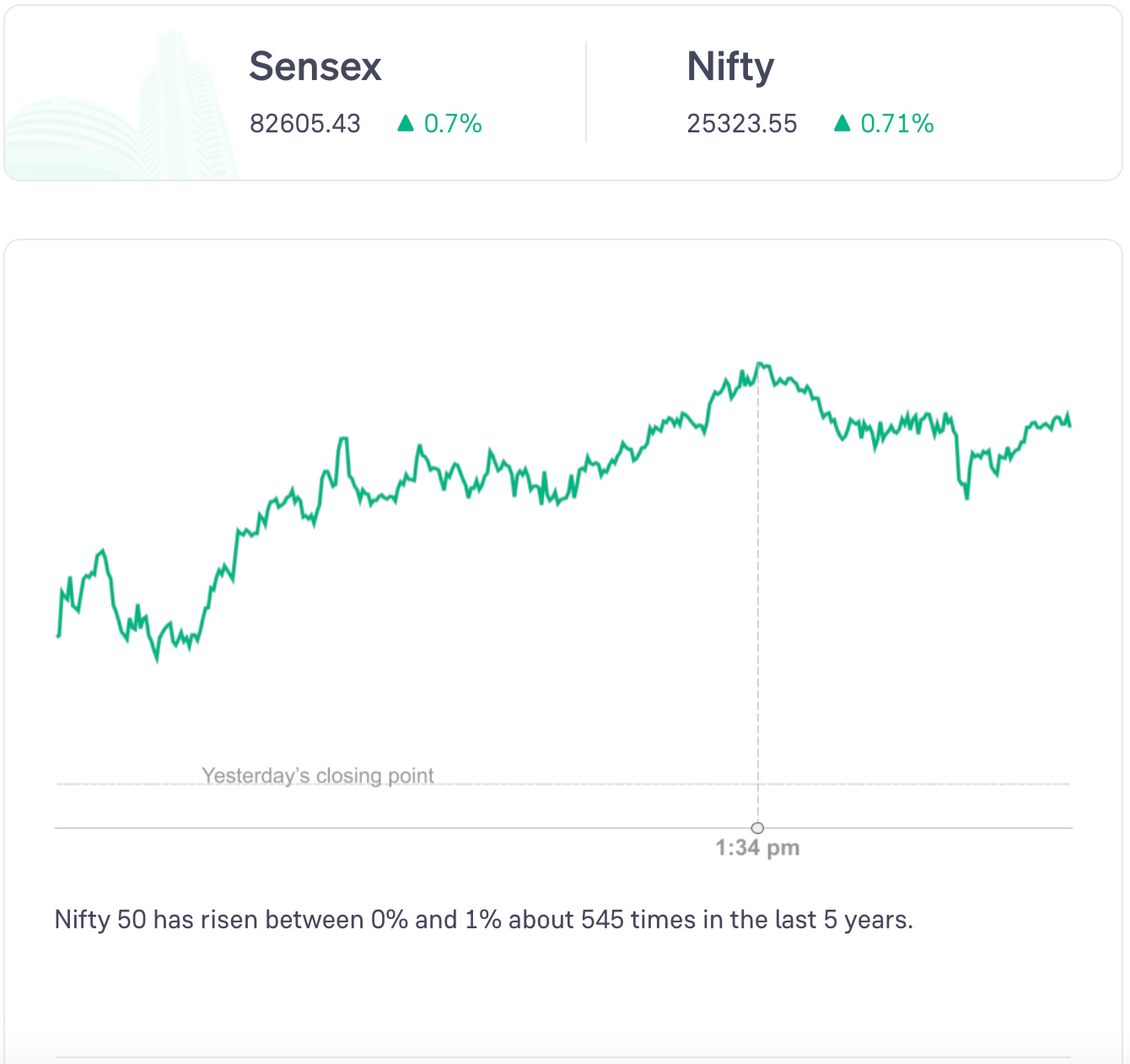This screenshot has height=1064, width=1130.
Task: Select the Nifty value 25323.55
Action: 742,124
